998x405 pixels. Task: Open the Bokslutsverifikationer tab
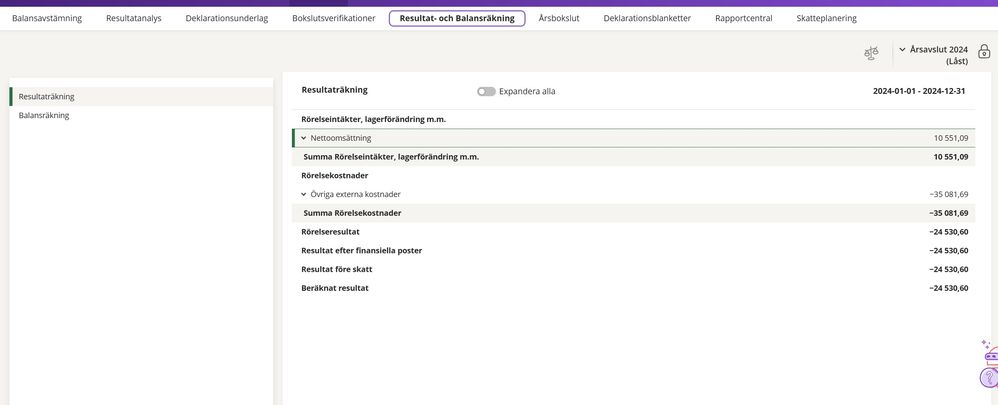tap(333, 18)
